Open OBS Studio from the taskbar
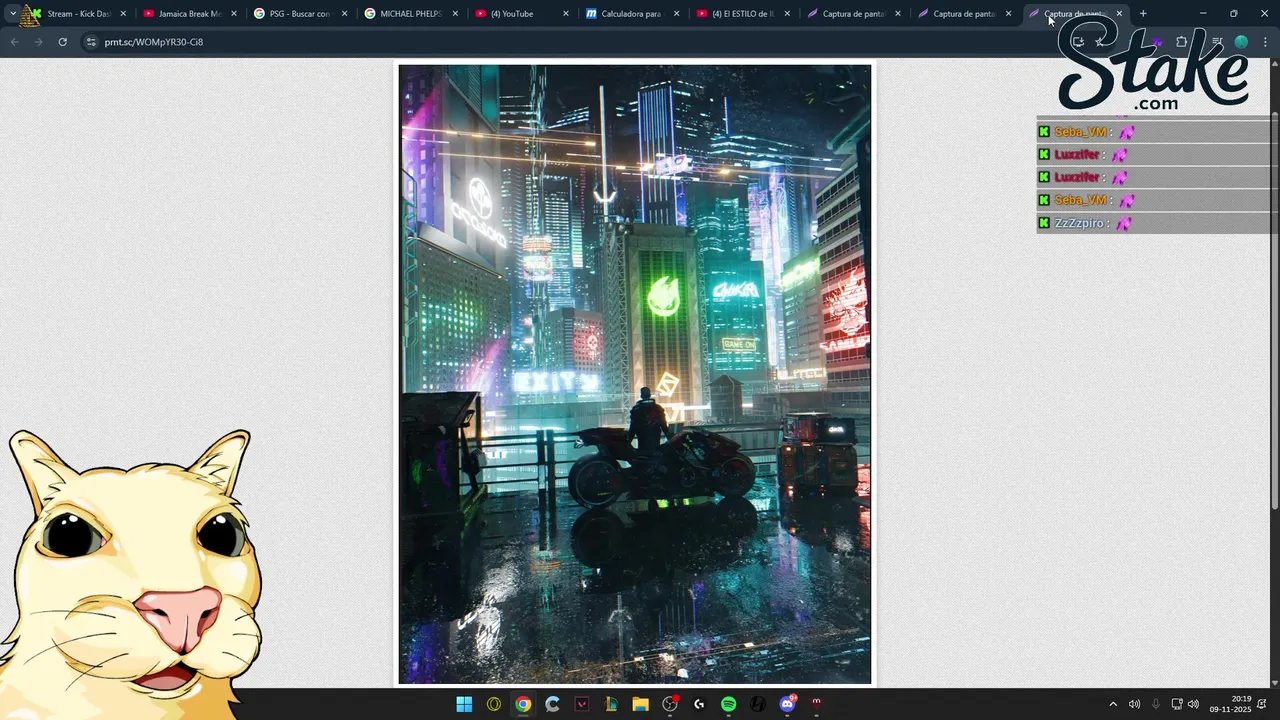 coord(670,704)
